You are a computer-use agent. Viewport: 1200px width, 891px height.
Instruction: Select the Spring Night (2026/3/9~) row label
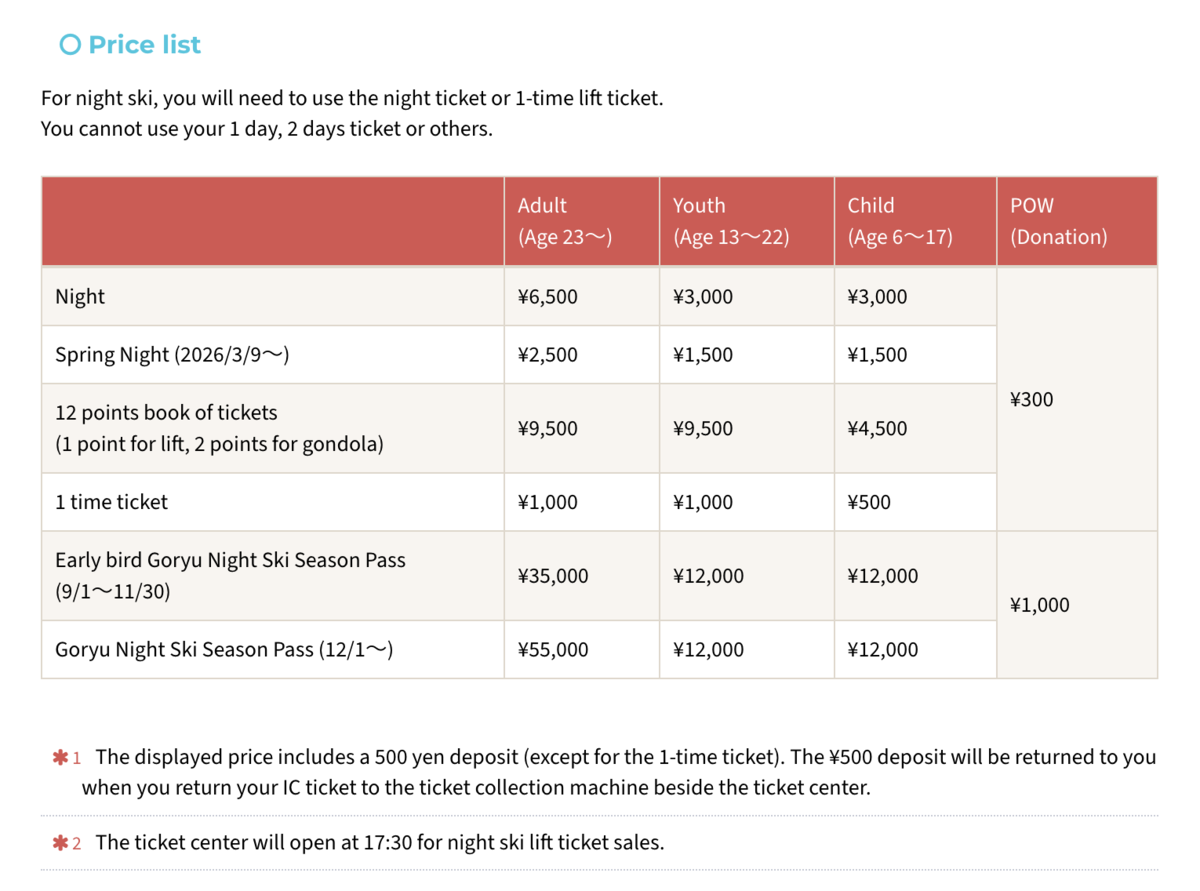coord(172,355)
